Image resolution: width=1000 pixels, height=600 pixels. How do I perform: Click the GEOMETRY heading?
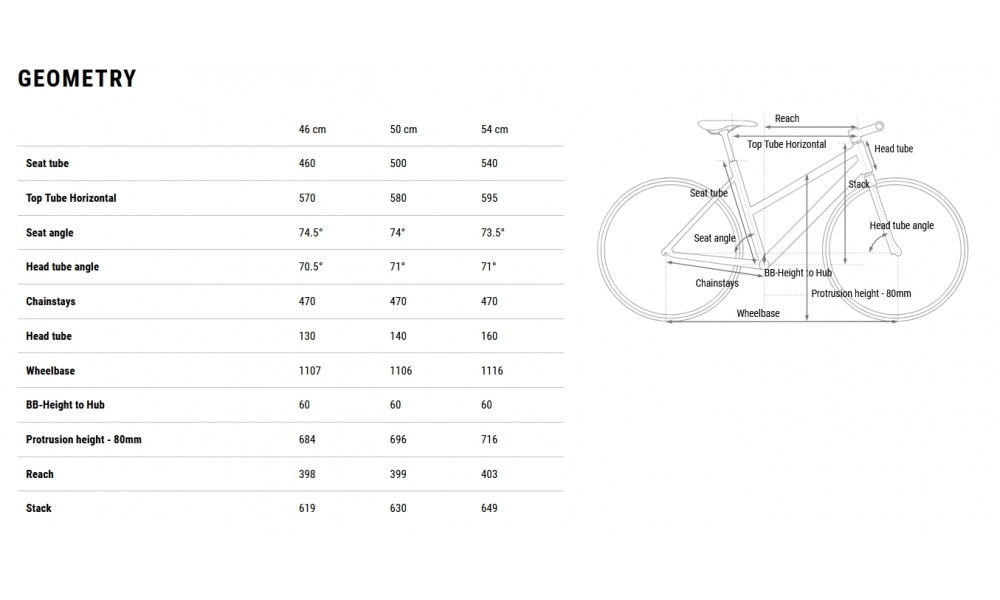pos(77,80)
